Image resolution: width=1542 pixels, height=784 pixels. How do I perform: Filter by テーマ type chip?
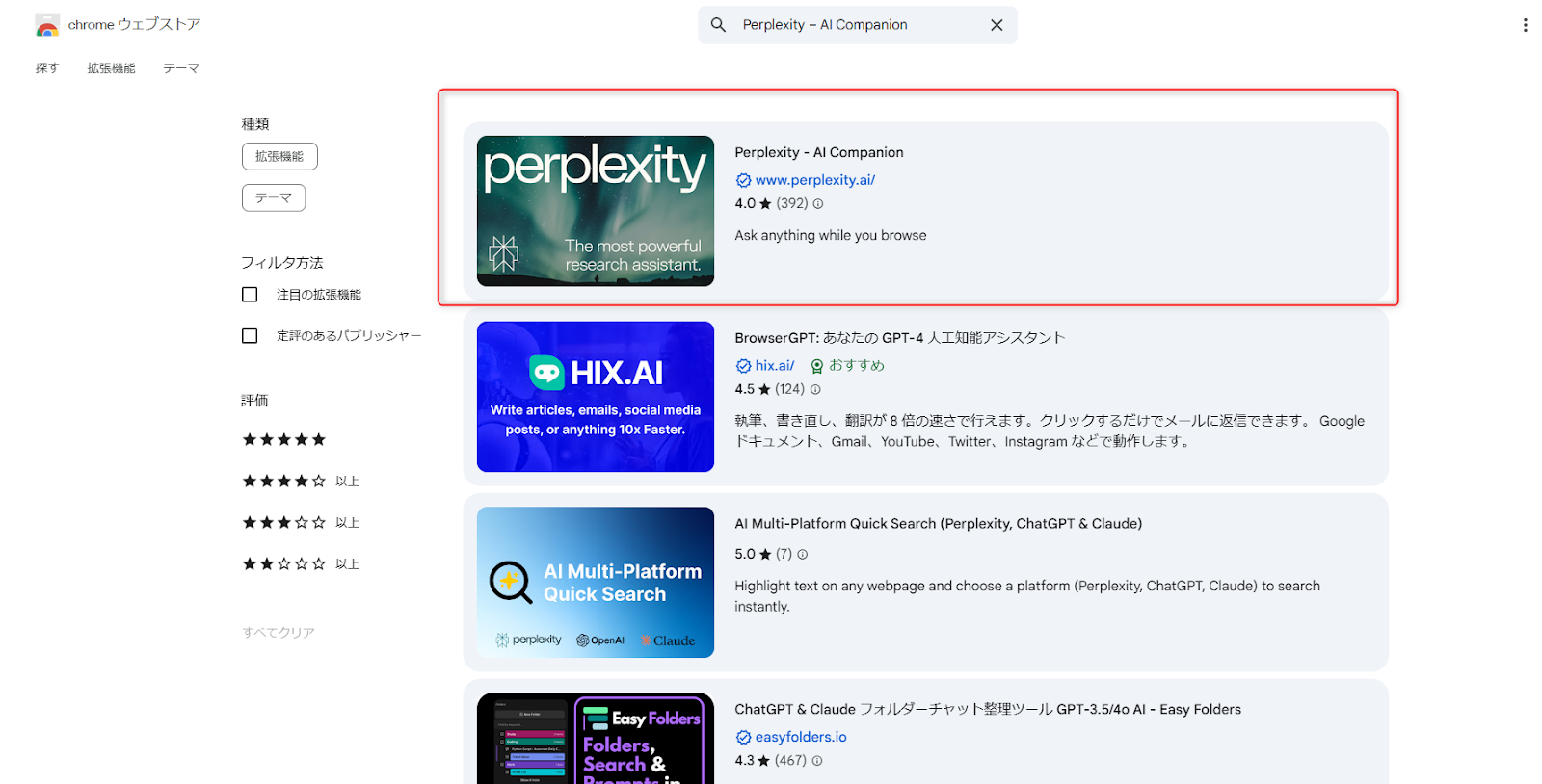(274, 197)
